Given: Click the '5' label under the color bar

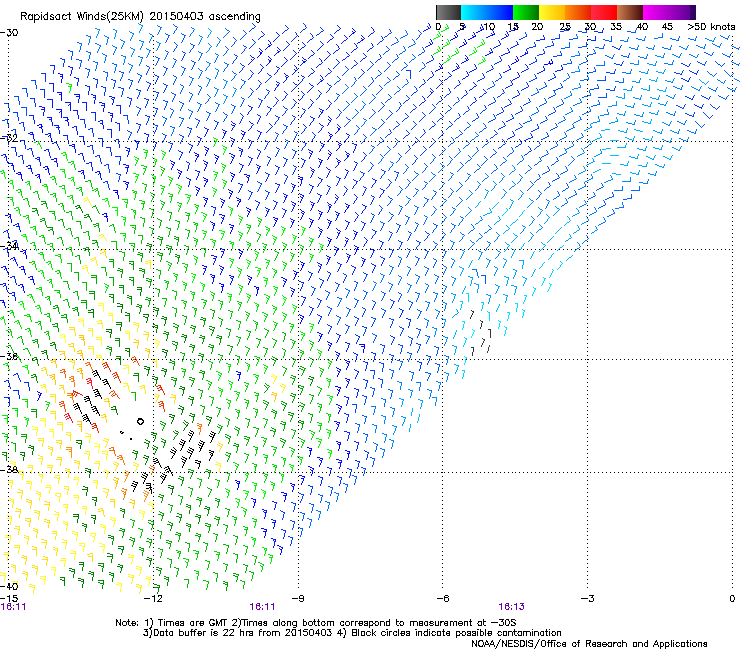Looking at the screenshot, I should [x=462, y=27].
